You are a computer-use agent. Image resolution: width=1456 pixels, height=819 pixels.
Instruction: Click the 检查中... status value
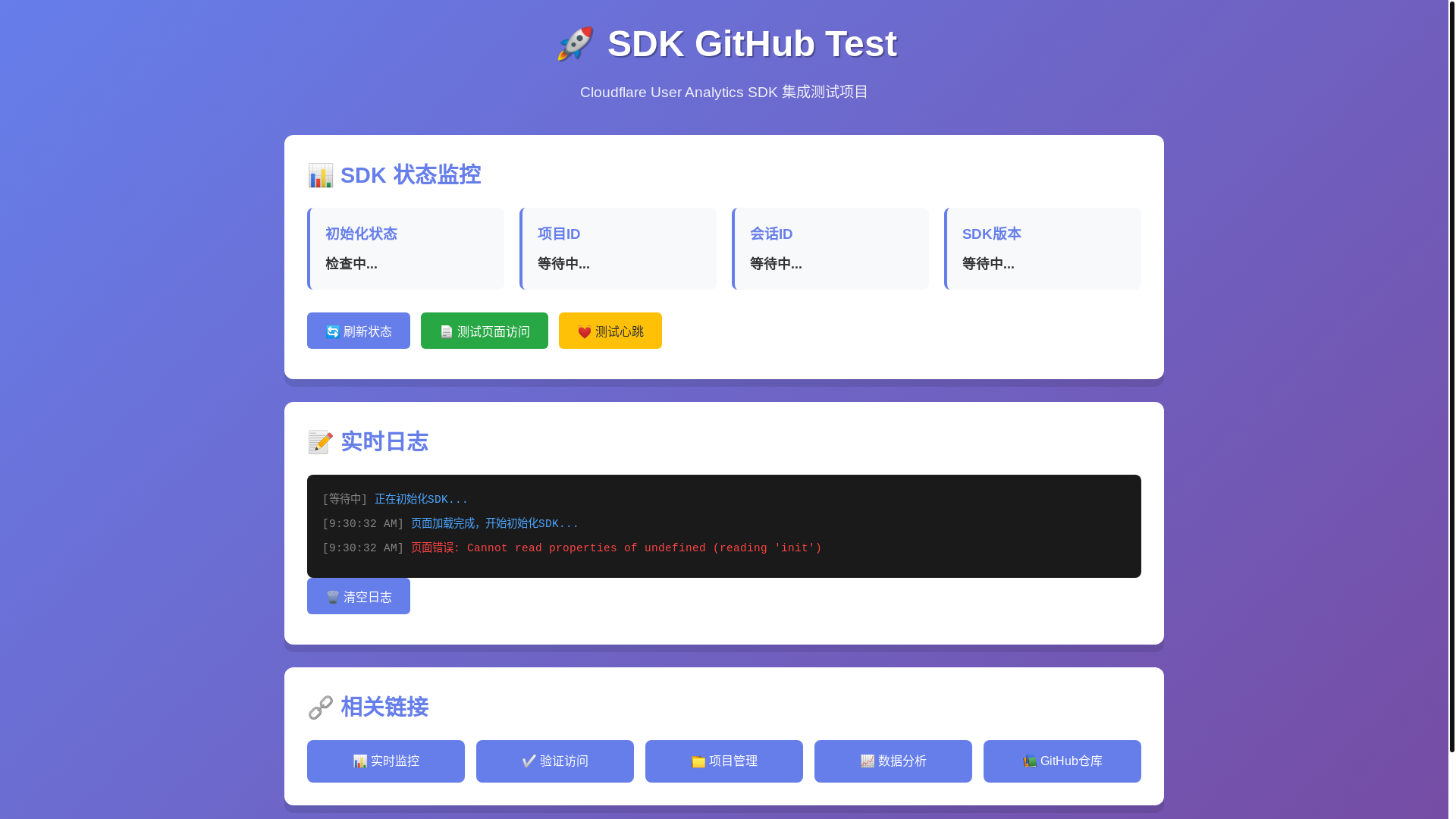351,264
